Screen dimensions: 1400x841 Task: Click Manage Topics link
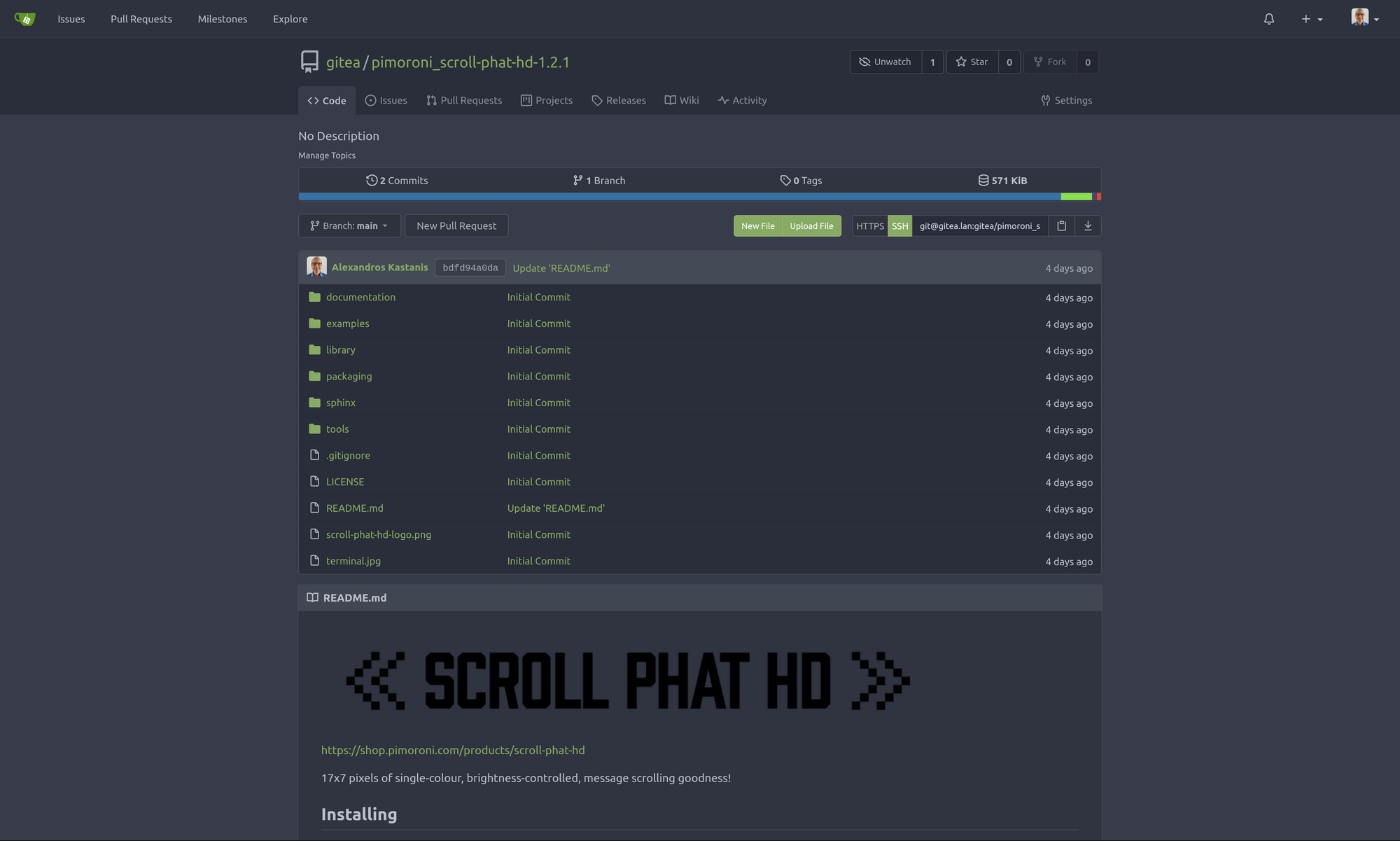[x=327, y=155]
